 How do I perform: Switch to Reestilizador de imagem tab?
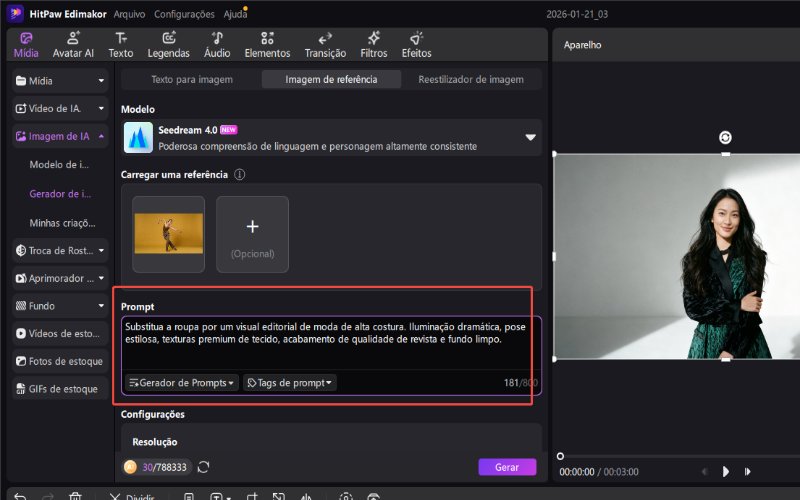[x=470, y=80]
